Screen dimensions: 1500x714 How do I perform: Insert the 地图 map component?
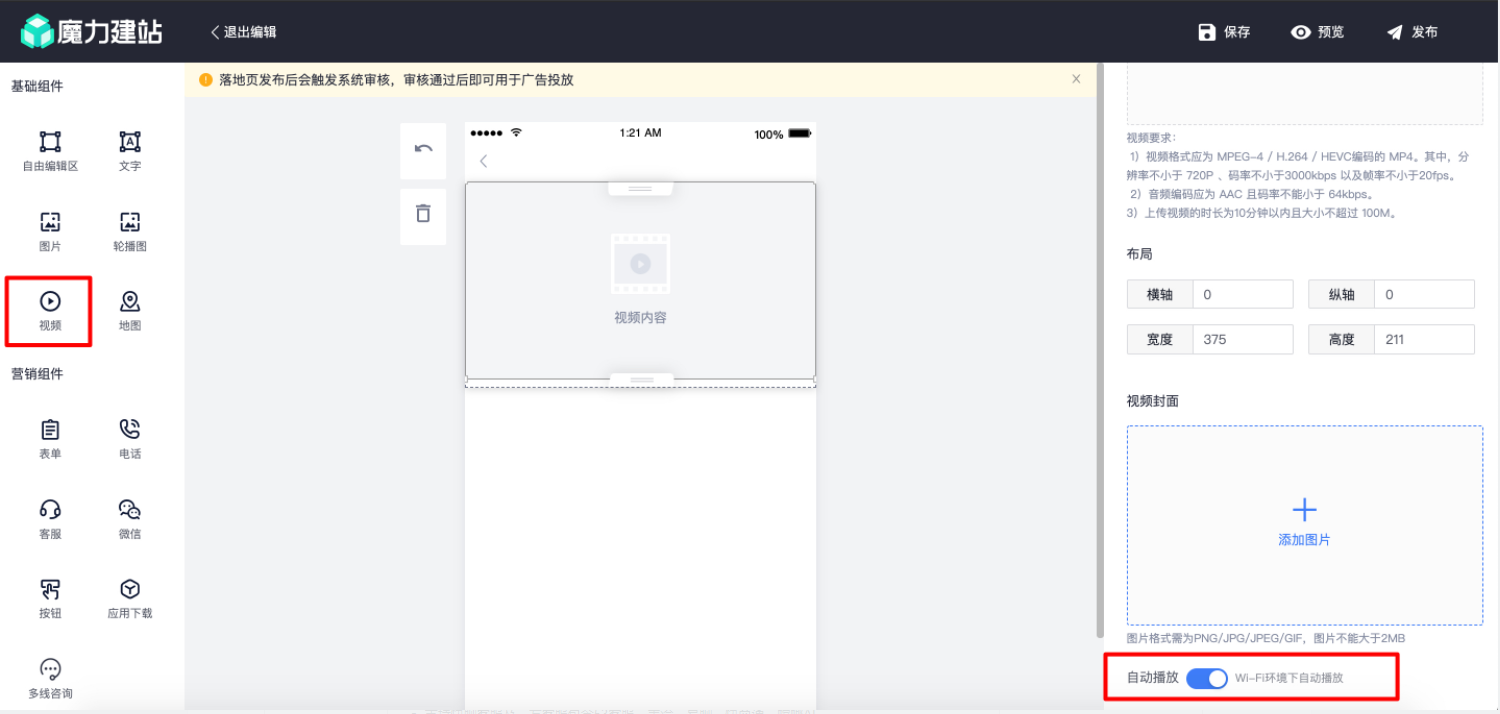[130, 302]
